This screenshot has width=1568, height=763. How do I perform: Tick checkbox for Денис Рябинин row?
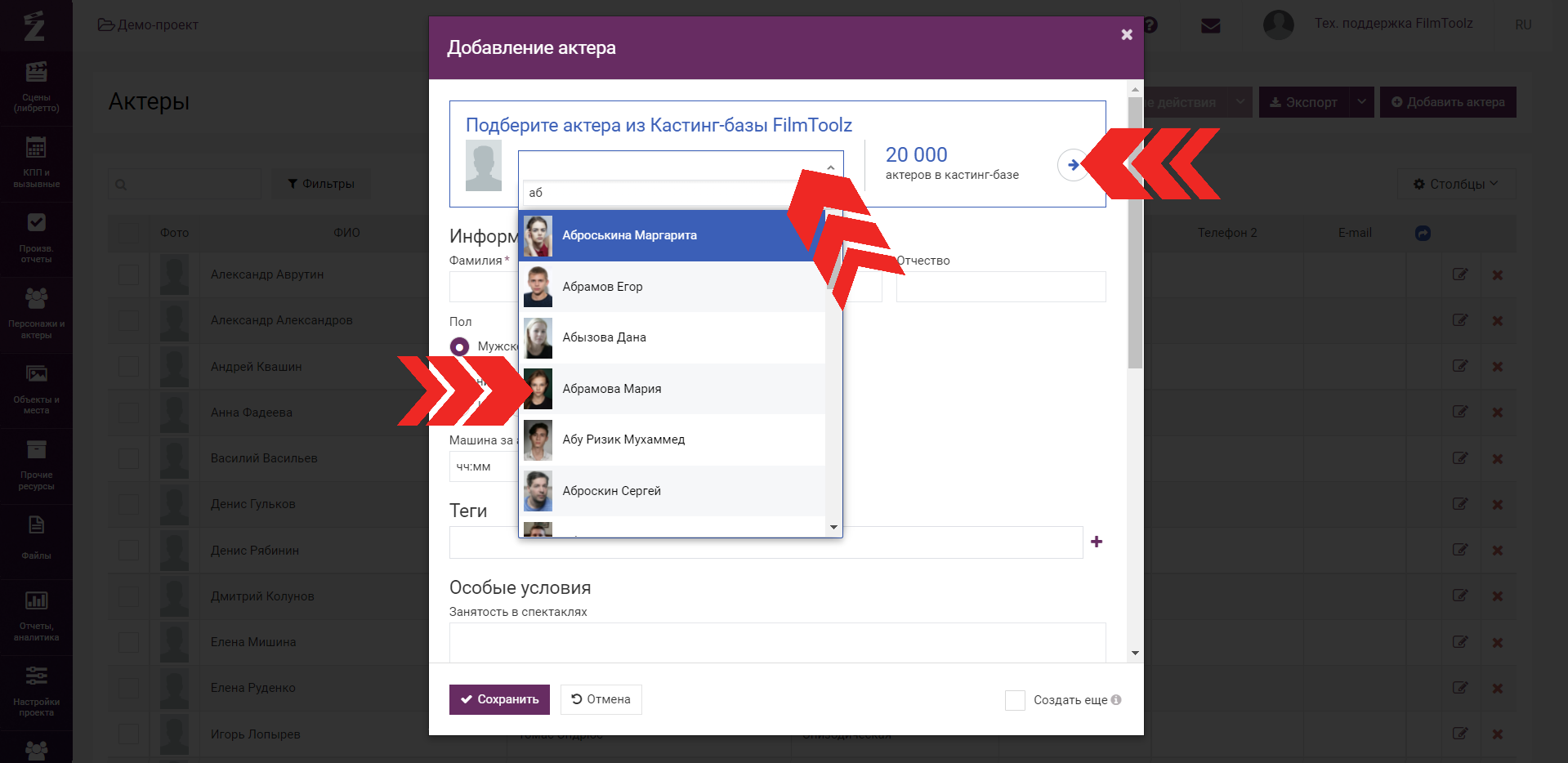[128, 550]
